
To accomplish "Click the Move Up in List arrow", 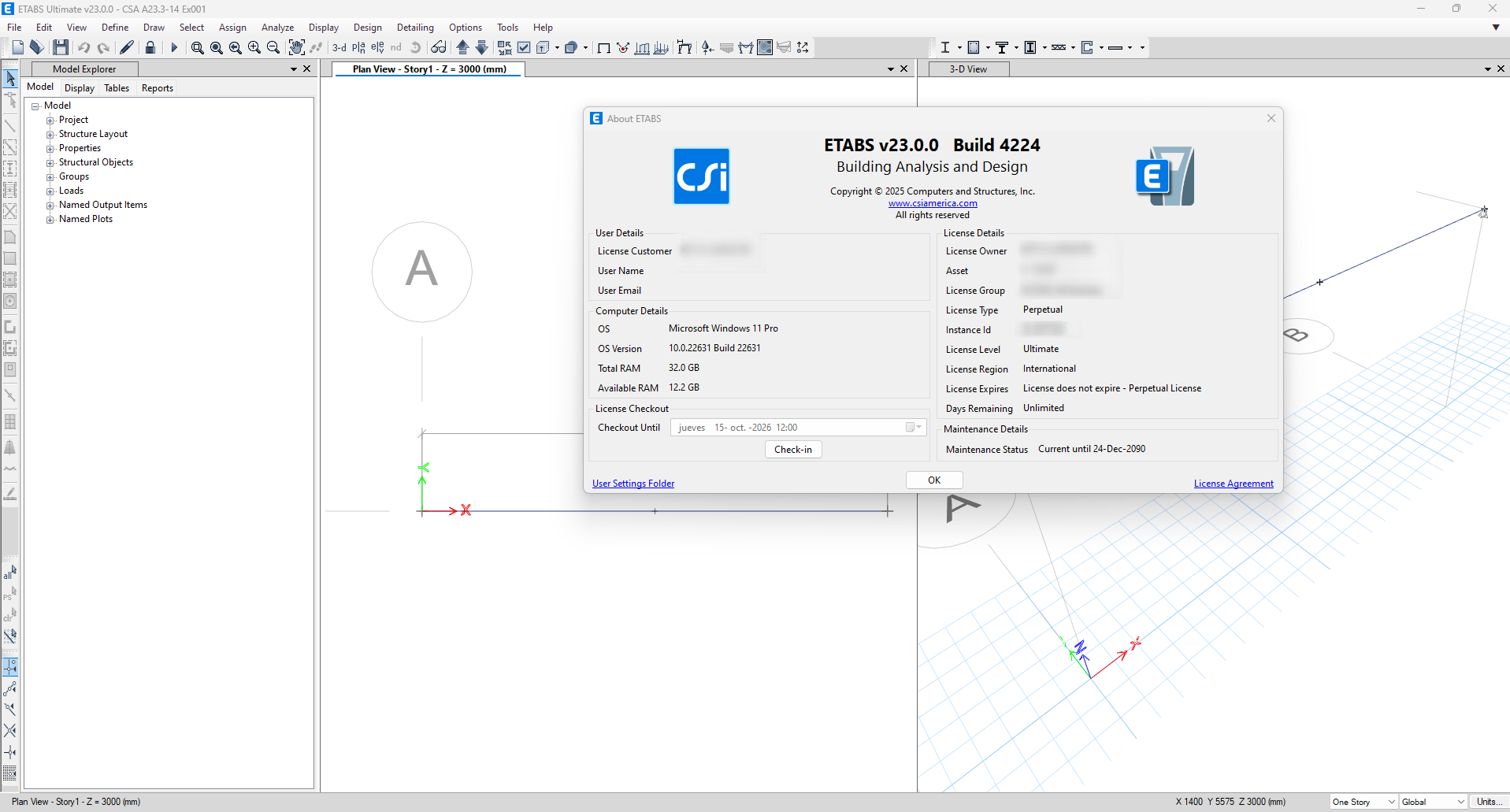I will click(462, 47).
